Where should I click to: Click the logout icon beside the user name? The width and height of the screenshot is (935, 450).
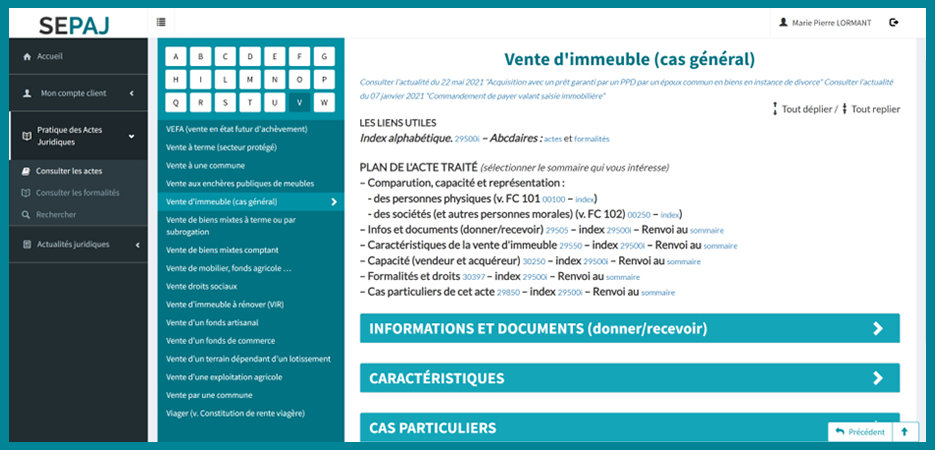click(893, 23)
